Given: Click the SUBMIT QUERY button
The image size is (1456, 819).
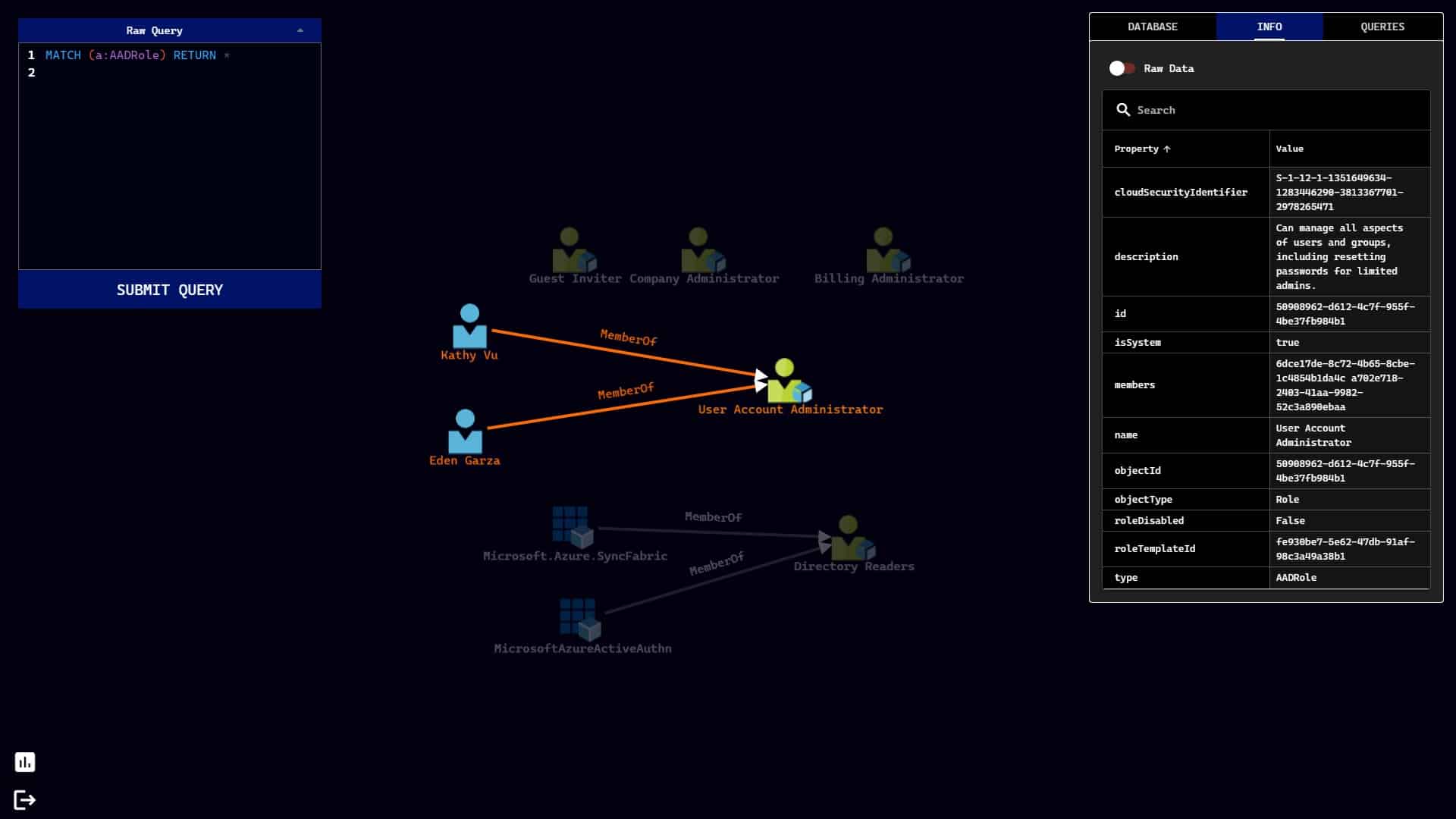Looking at the screenshot, I should tap(170, 290).
